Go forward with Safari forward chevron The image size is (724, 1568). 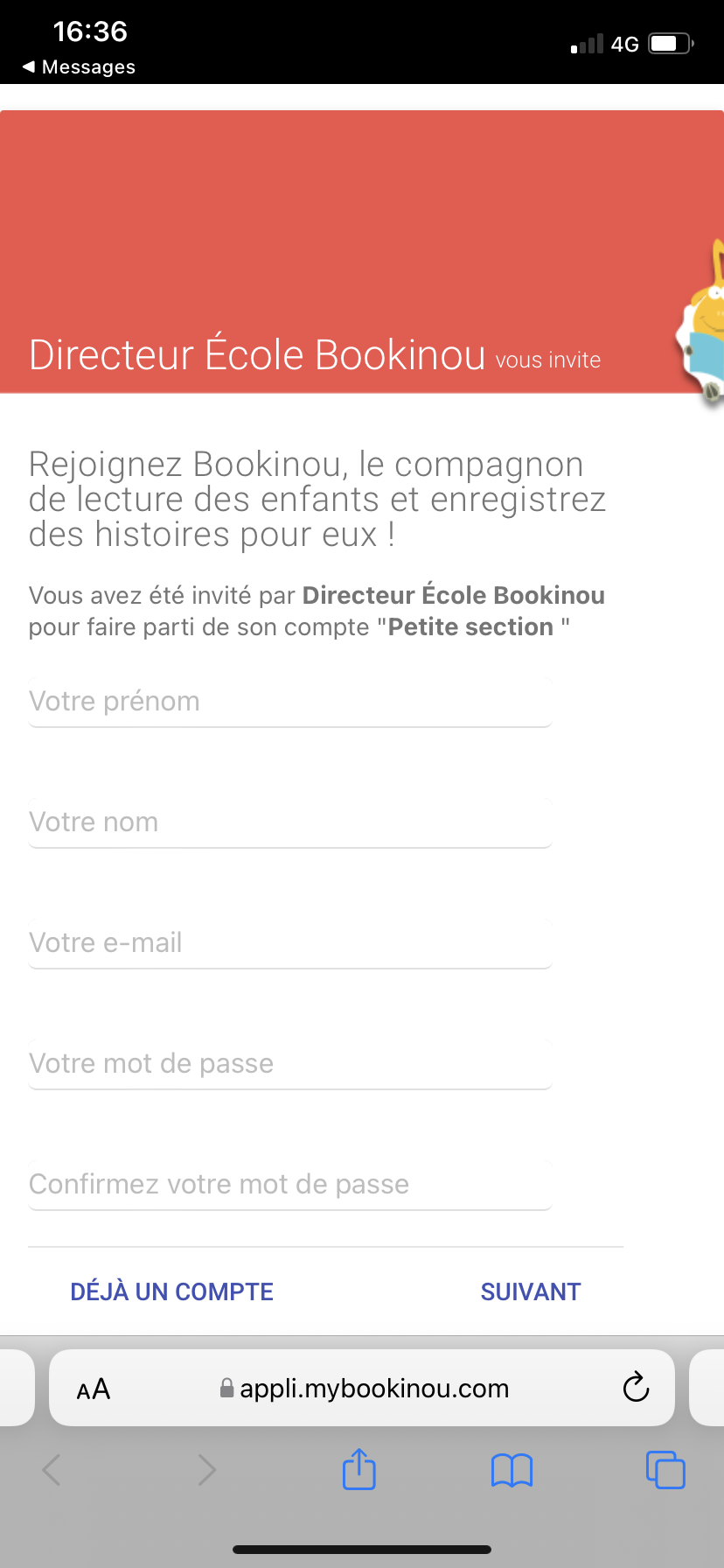(206, 1470)
